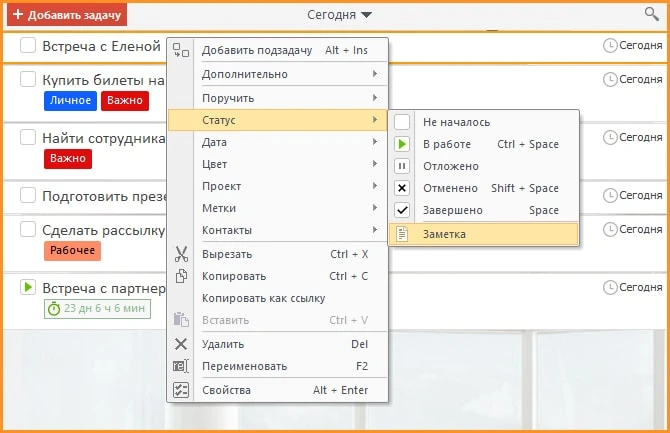Click Важно tag under Найти сотрудника
The width and height of the screenshot is (670, 433).
click(68, 159)
